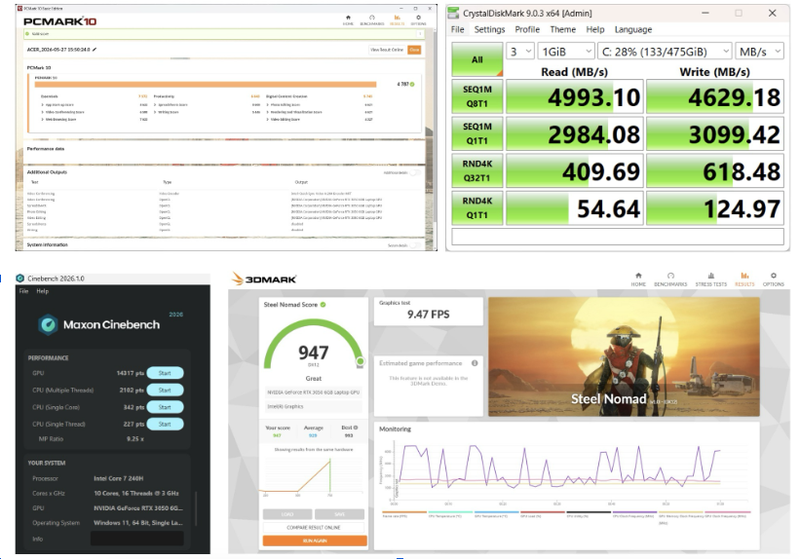Click the All button in CrystalDiskMark
This screenshot has height=559, width=800.
click(477, 60)
